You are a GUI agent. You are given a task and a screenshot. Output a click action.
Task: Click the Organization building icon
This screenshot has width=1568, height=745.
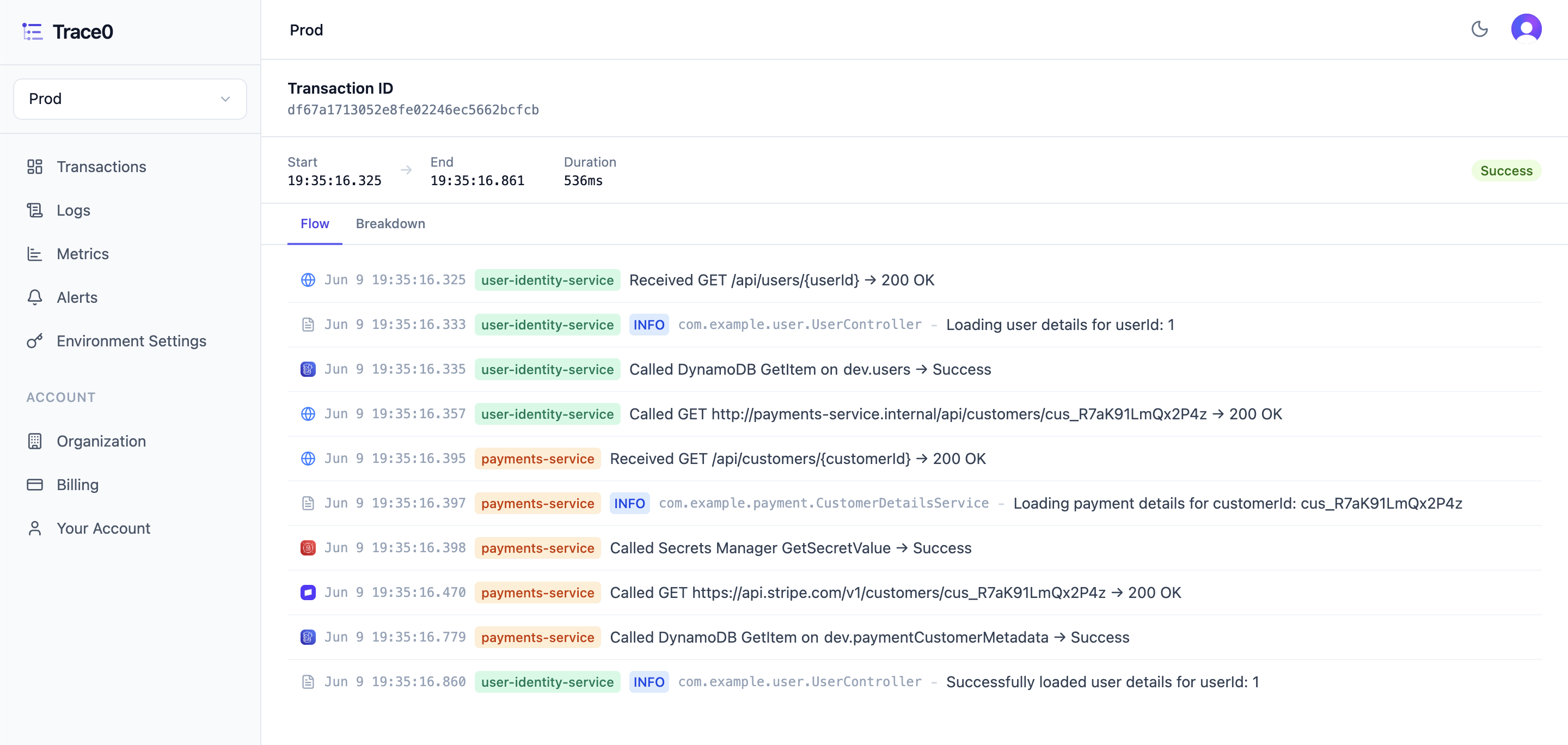point(35,441)
